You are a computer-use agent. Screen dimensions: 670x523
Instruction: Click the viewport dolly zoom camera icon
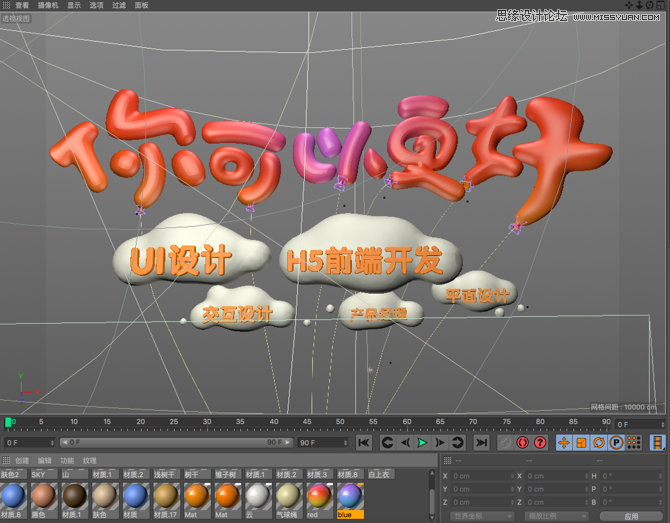point(639,5)
